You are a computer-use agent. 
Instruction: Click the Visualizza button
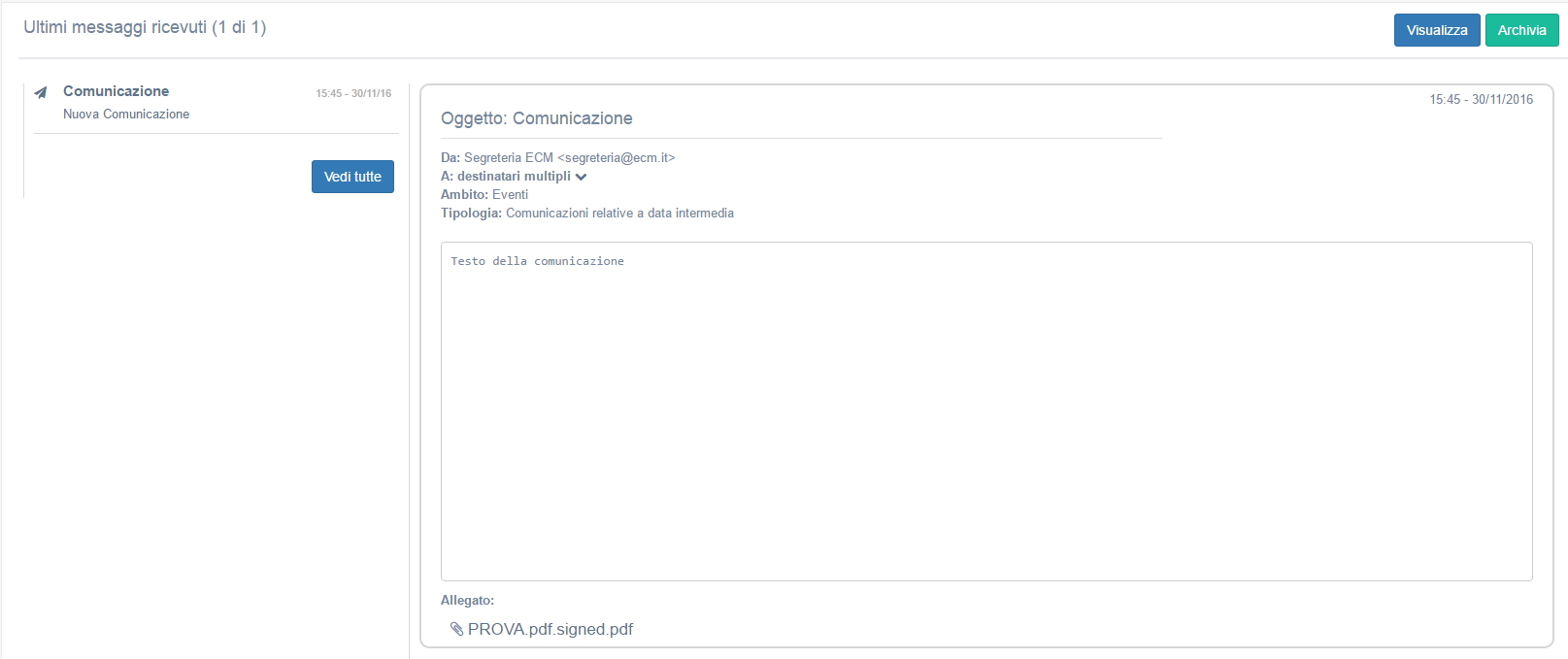[x=1437, y=30]
